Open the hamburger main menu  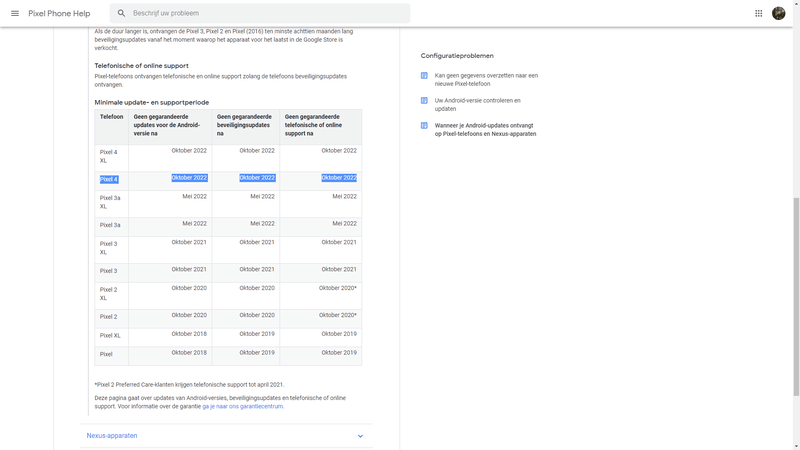[15, 13]
